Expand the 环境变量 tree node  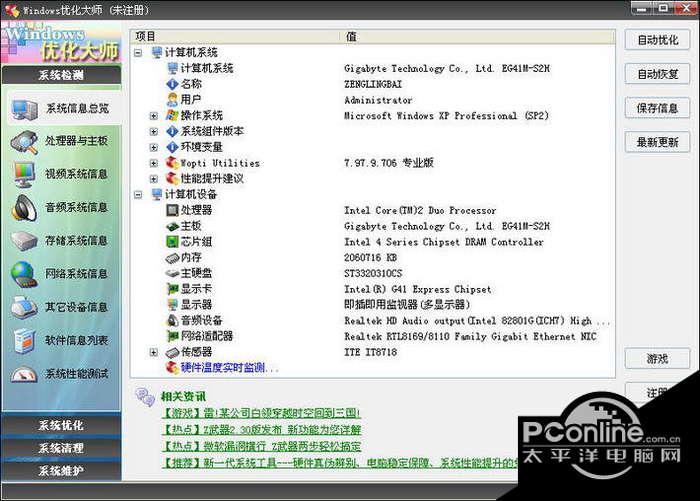(x=154, y=147)
